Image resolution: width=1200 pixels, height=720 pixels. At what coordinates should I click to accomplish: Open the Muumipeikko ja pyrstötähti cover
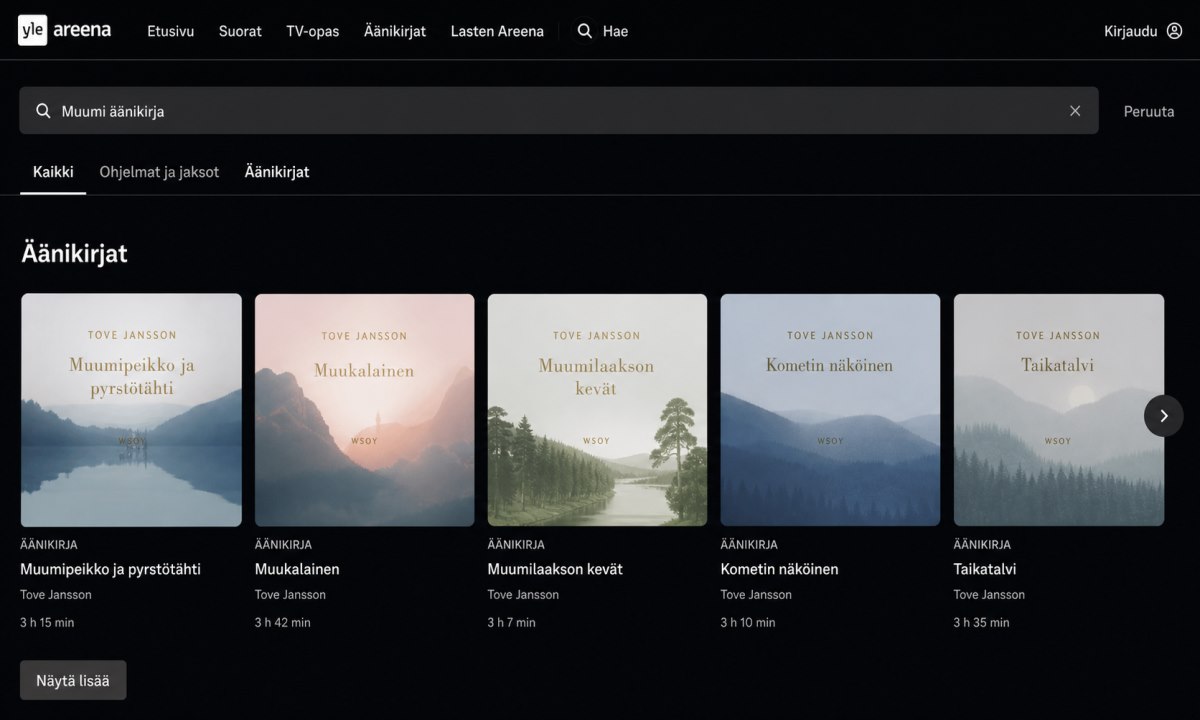point(131,410)
